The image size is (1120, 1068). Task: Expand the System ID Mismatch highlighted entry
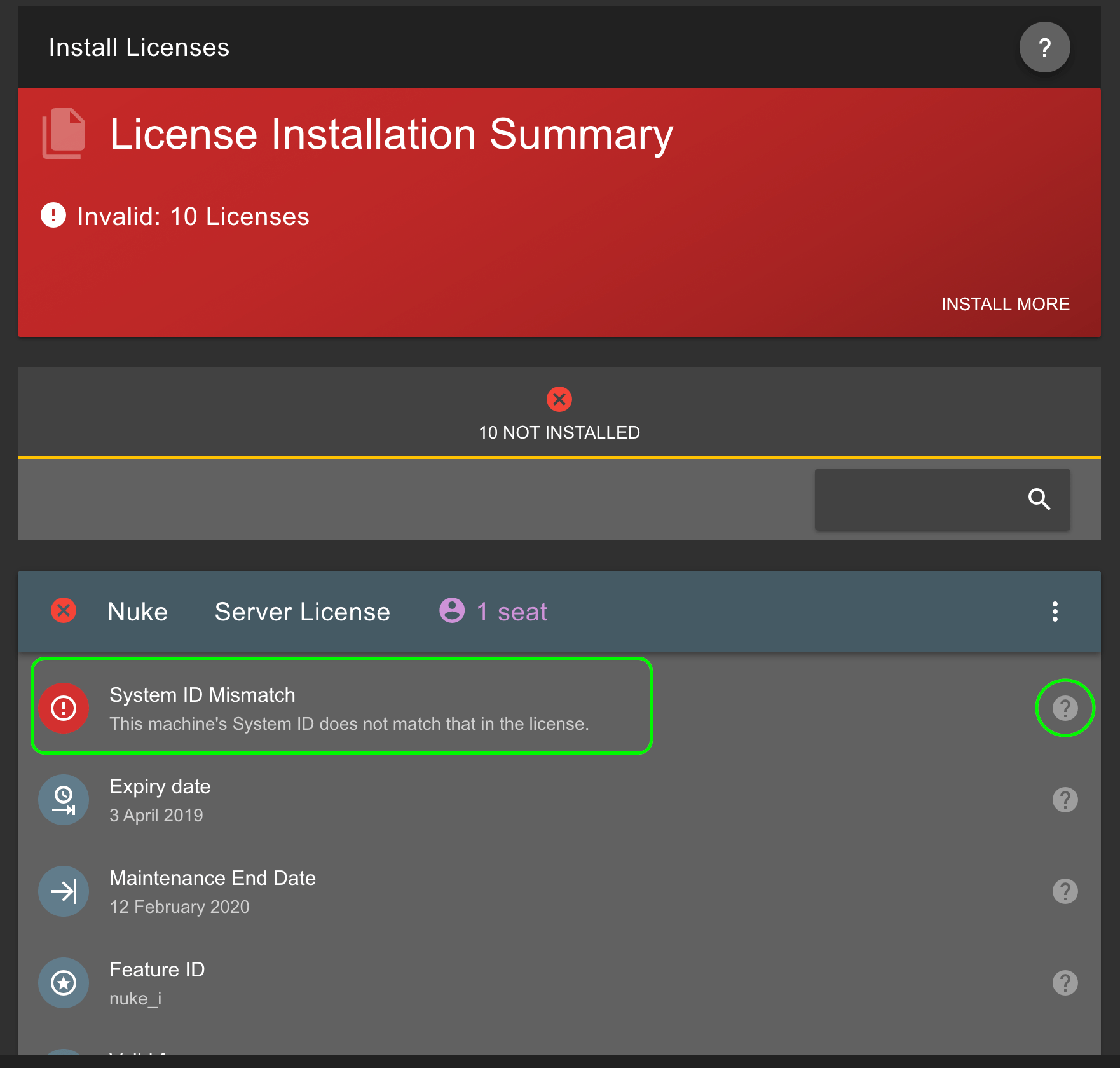[342, 706]
